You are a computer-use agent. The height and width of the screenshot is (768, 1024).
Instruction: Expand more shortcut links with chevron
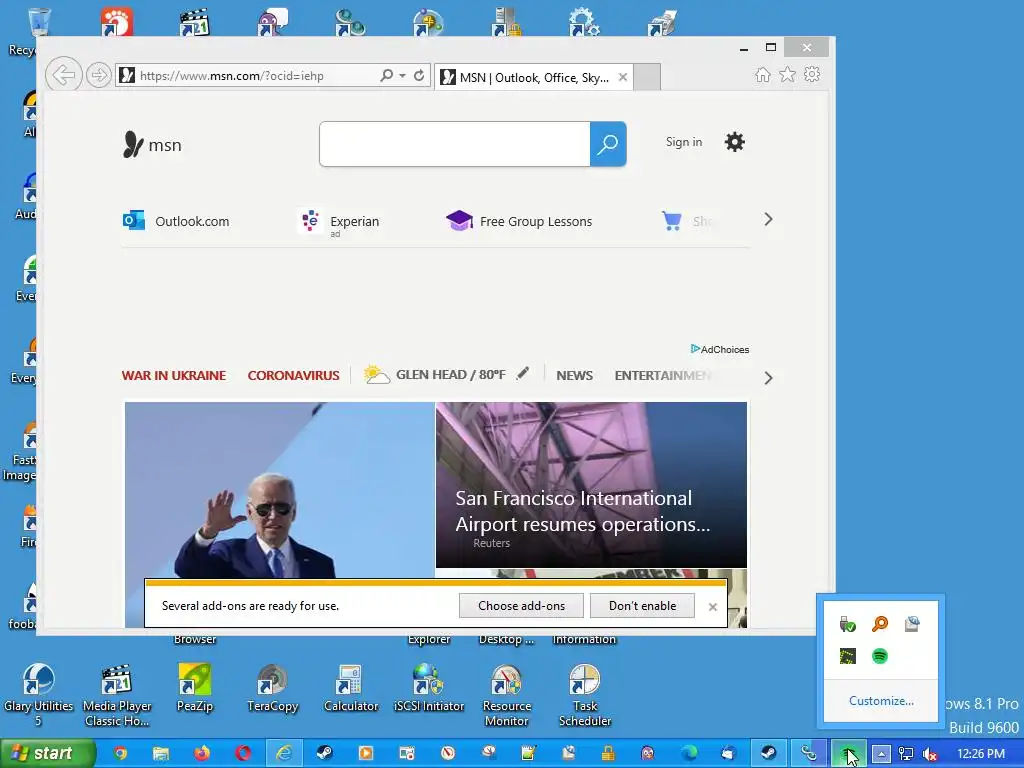pos(768,219)
